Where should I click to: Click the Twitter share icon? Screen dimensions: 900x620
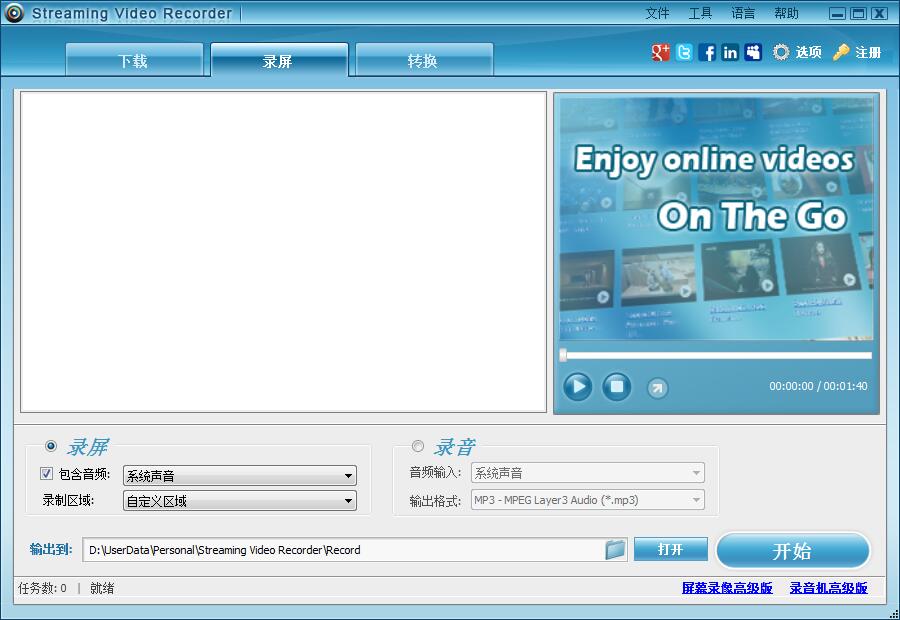click(x=684, y=52)
